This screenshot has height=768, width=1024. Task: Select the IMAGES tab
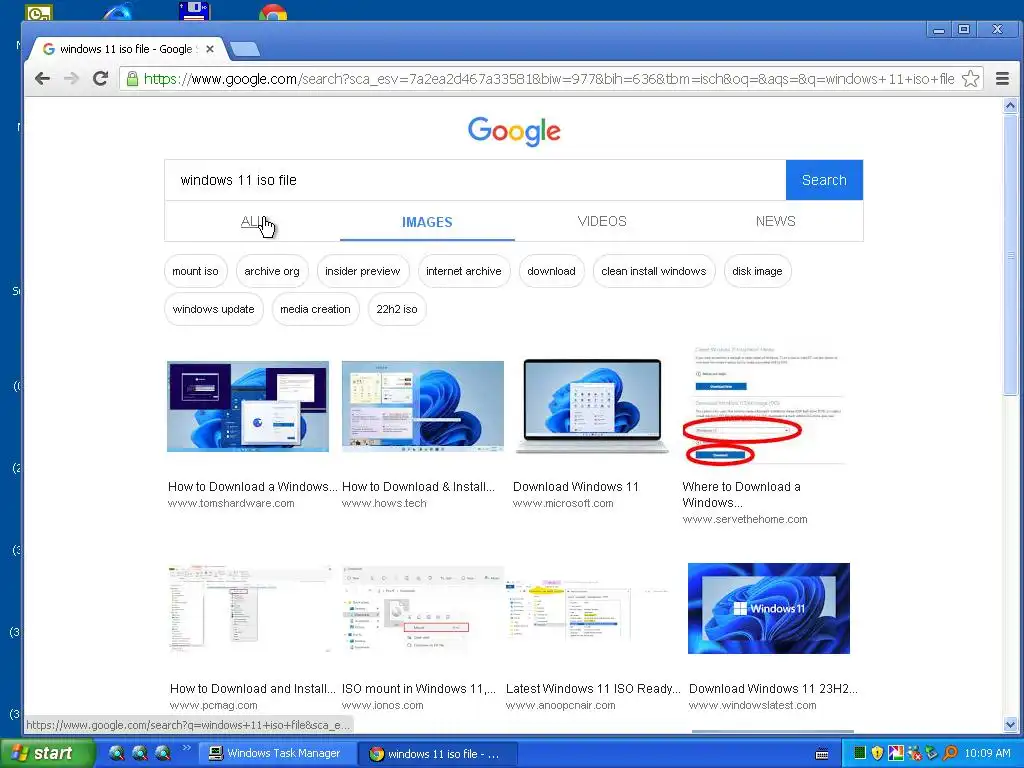tap(427, 222)
